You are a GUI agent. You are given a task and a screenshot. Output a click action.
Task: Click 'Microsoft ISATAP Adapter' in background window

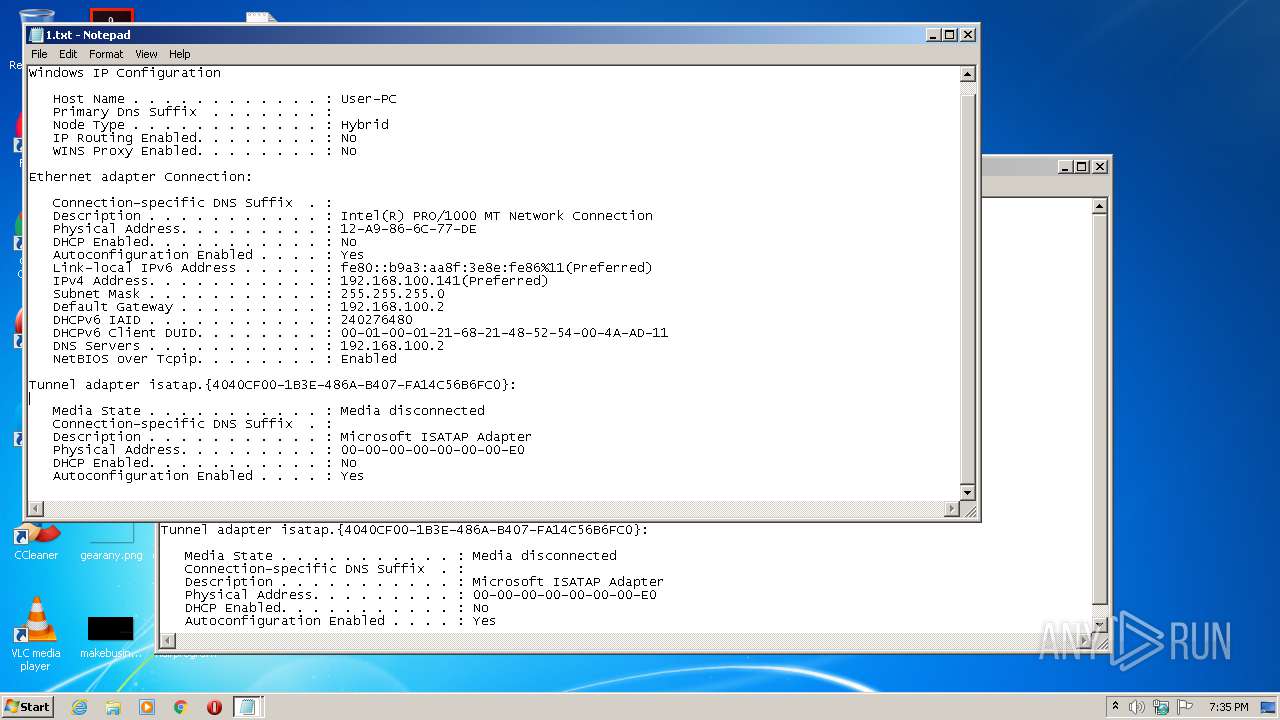[x=568, y=582]
